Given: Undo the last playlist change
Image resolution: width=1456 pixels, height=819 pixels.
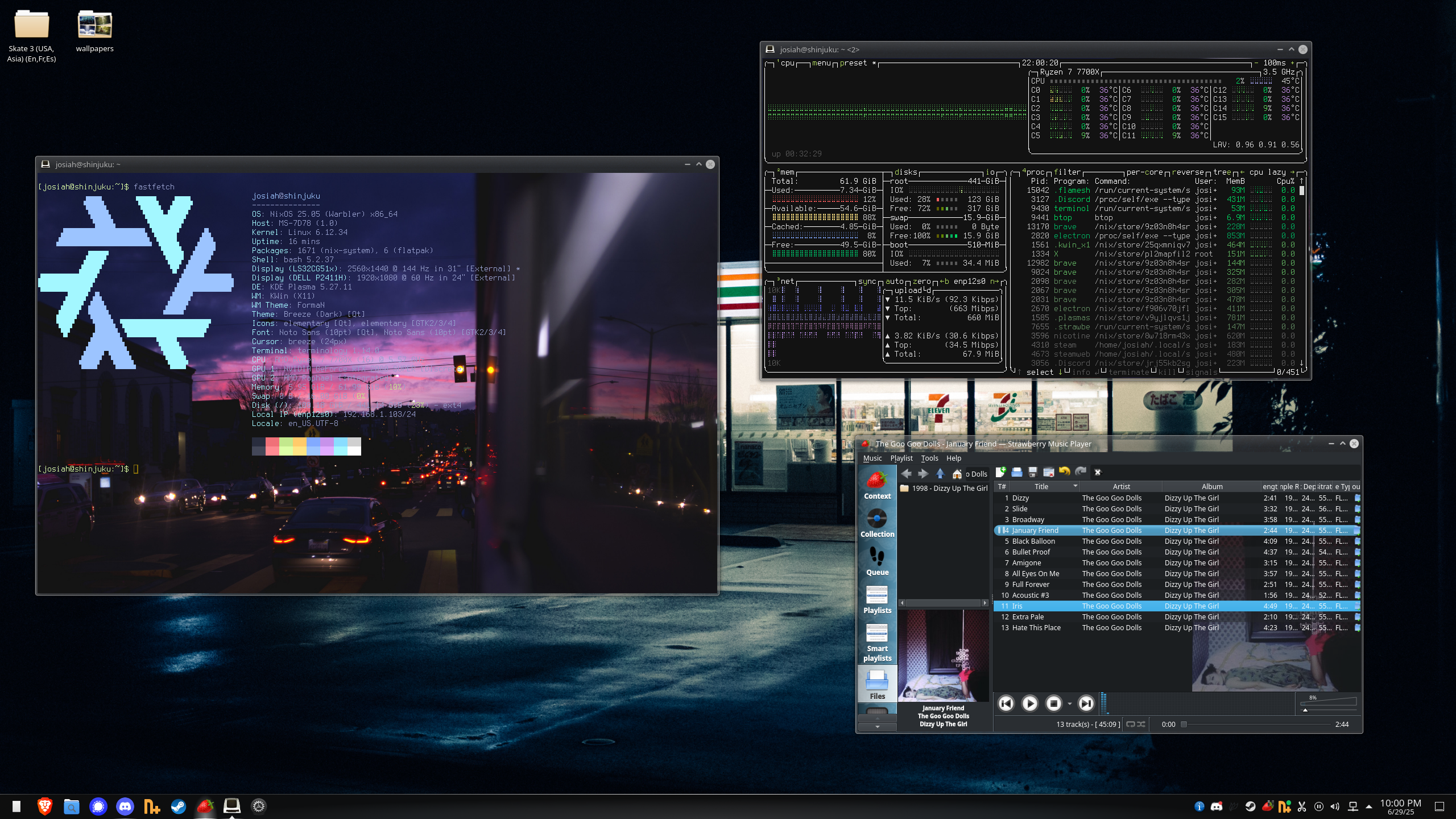Looking at the screenshot, I should tap(1065, 472).
